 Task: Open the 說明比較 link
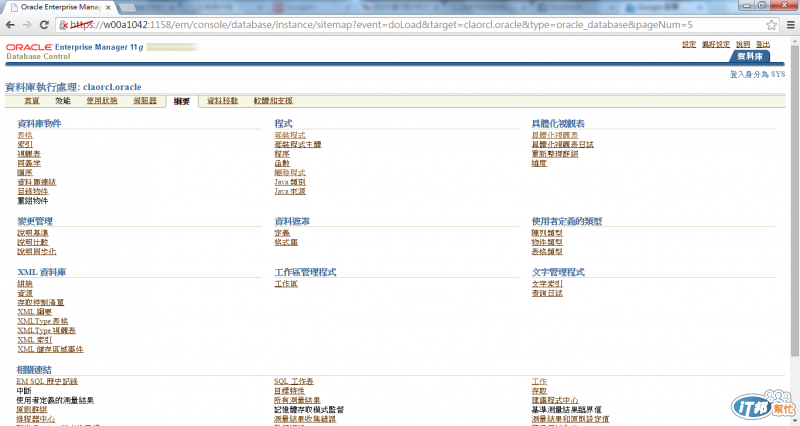tap(33, 242)
